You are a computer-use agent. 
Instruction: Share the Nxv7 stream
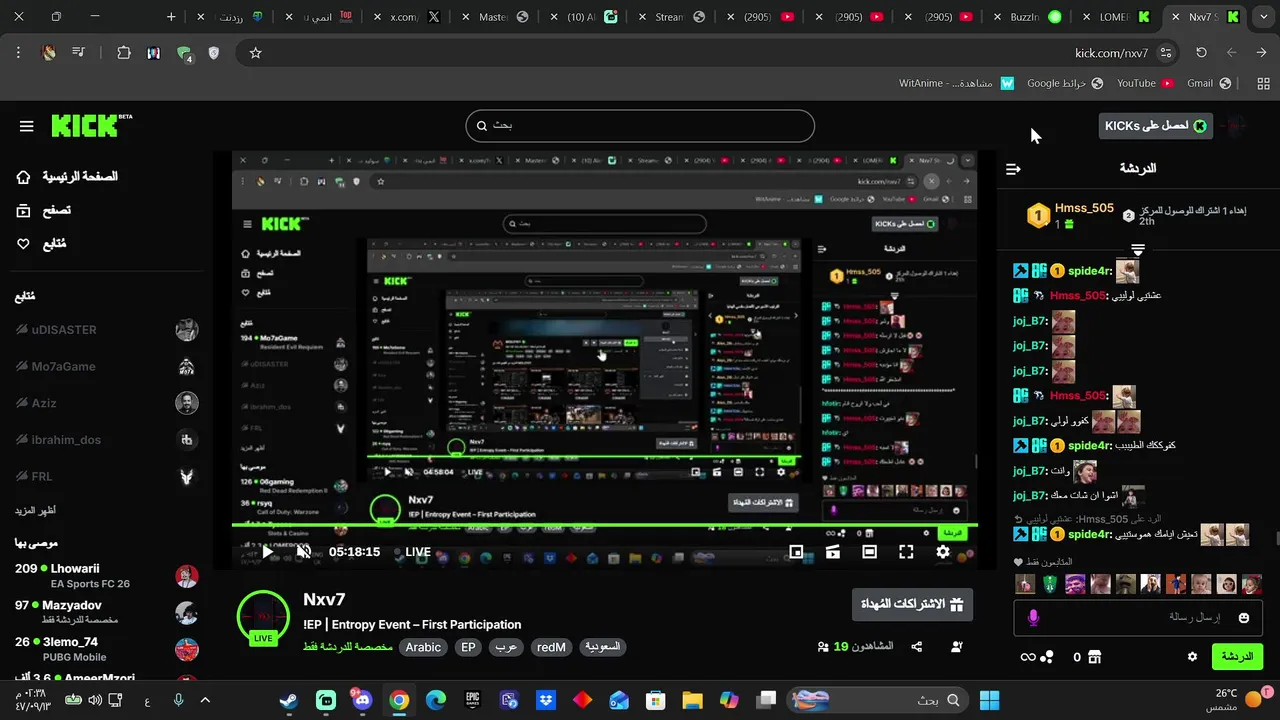coord(917,647)
